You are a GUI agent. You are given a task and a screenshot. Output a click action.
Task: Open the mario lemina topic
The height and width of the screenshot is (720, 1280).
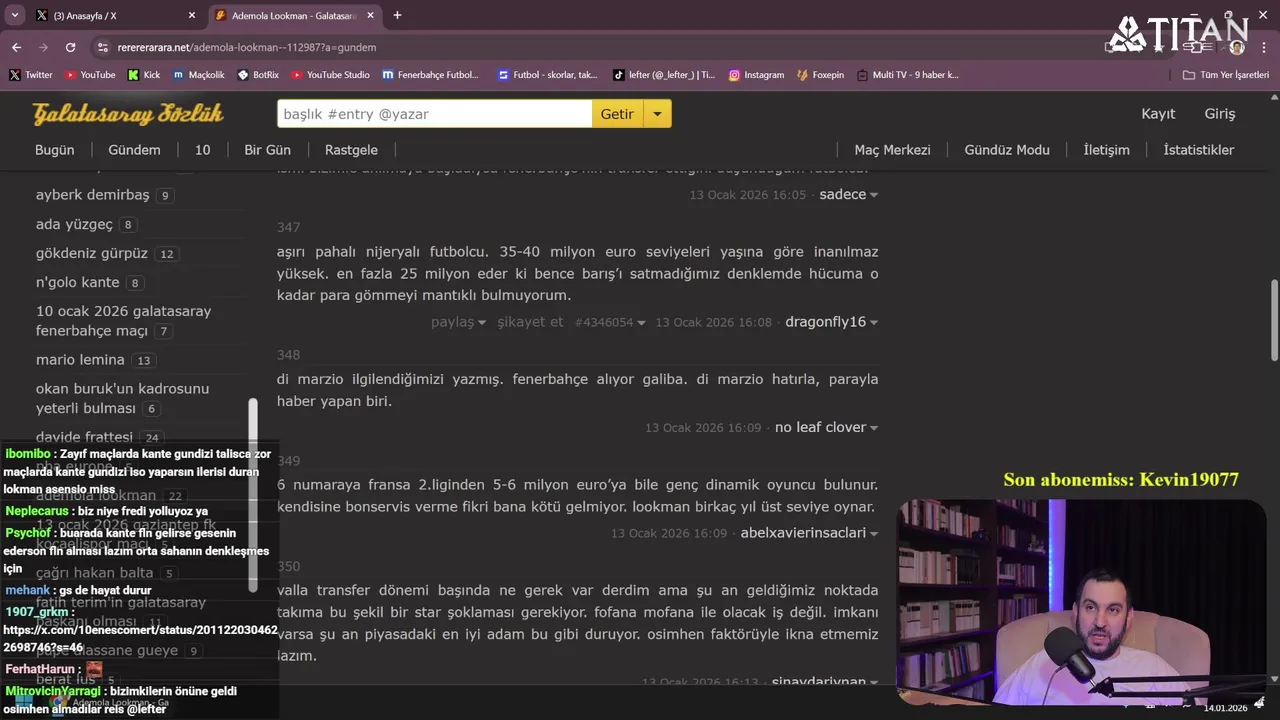tap(80, 360)
